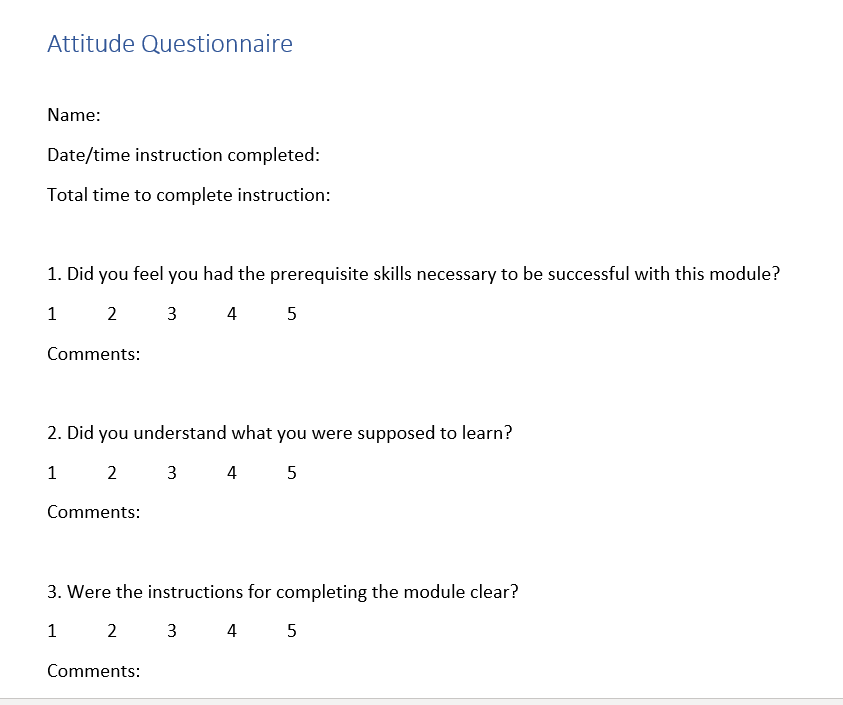The image size is (843, 705).
Task: Pick rating 5 under the supposed to learn question
Action: [x=291, y=473]
